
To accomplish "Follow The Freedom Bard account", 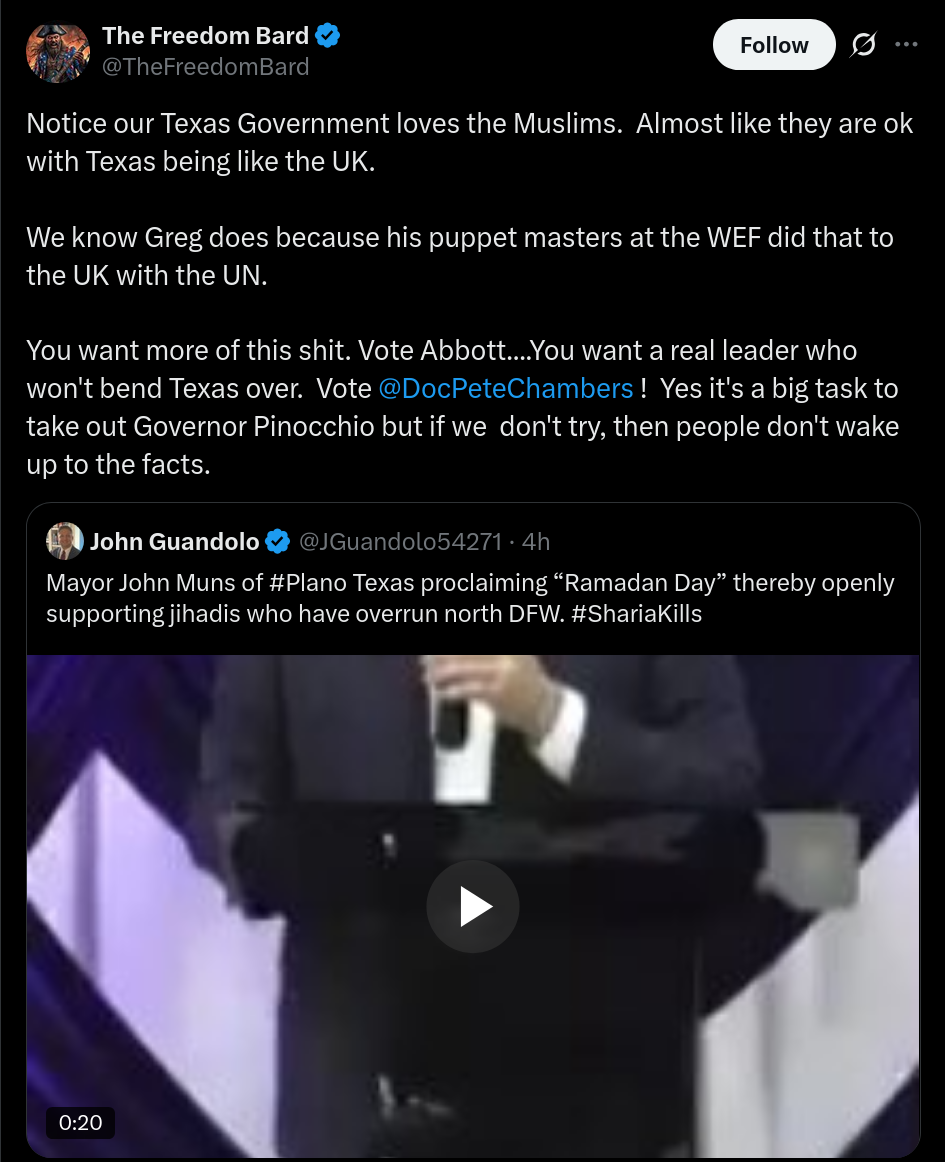I will [774, 45].
